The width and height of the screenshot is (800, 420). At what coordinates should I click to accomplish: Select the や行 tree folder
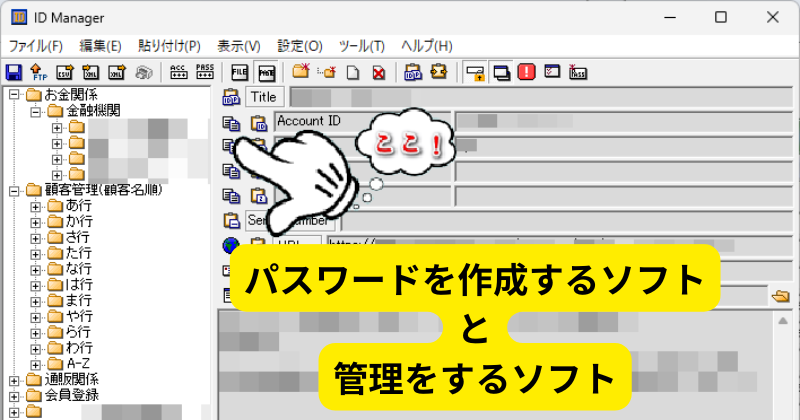click(79, 316)
